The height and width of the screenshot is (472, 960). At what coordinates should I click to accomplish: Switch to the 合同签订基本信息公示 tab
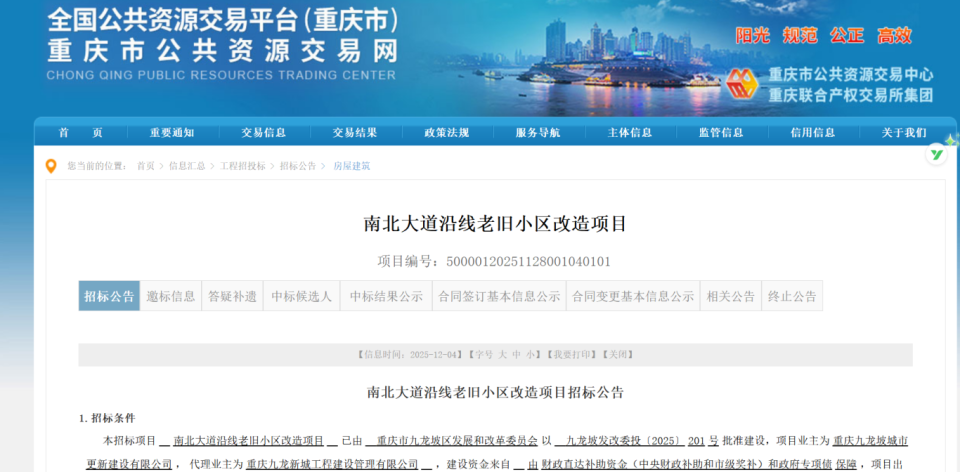[x=500, y=296]
